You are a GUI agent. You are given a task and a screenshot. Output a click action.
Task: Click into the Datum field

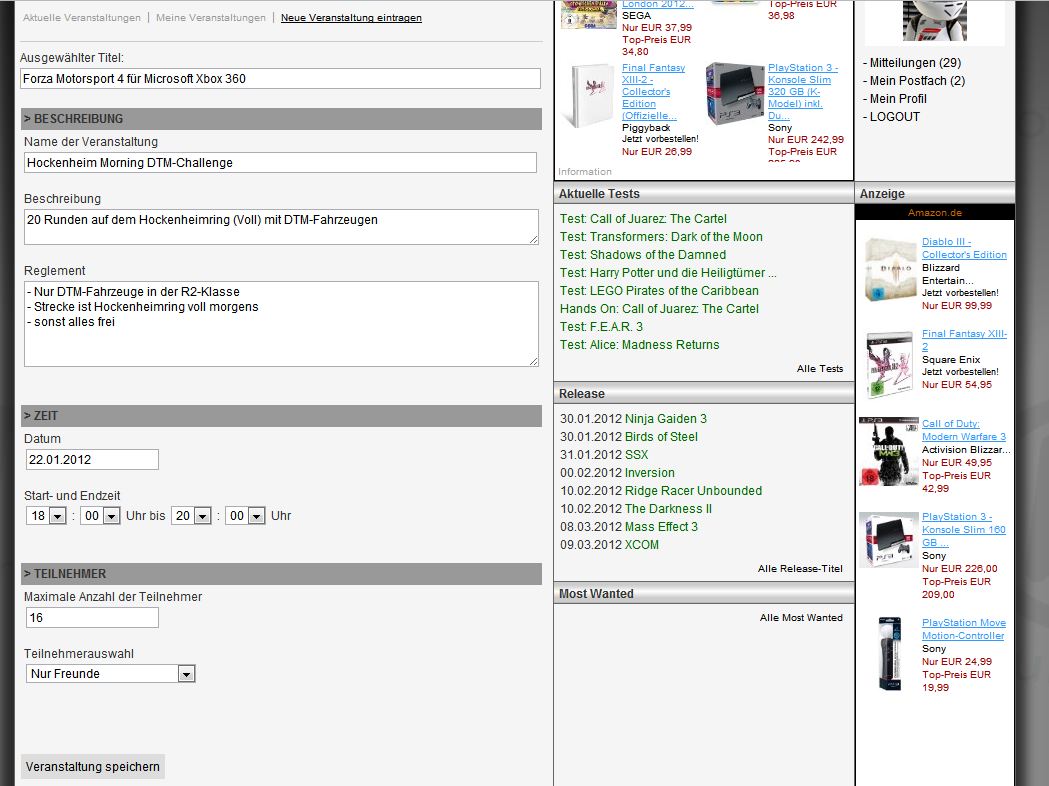click(92, 460)
